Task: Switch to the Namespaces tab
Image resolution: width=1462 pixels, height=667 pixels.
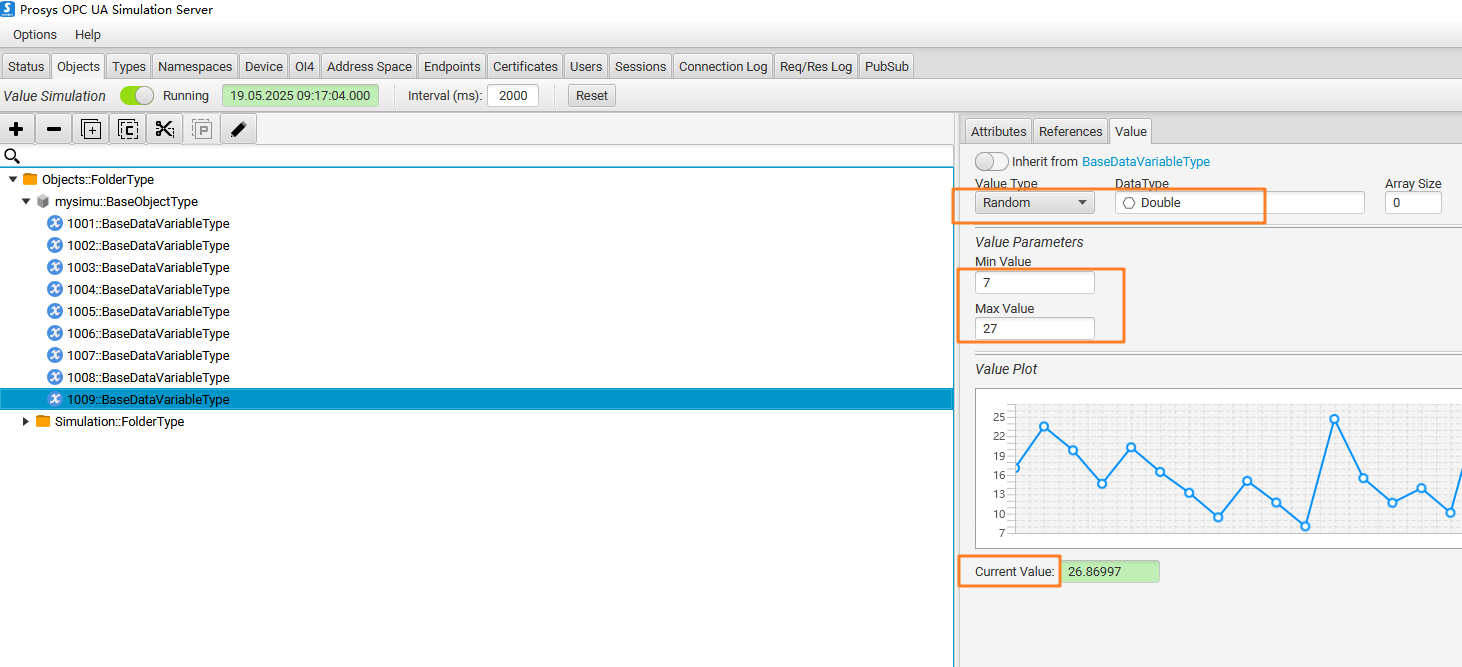Action: click(195, 66)
